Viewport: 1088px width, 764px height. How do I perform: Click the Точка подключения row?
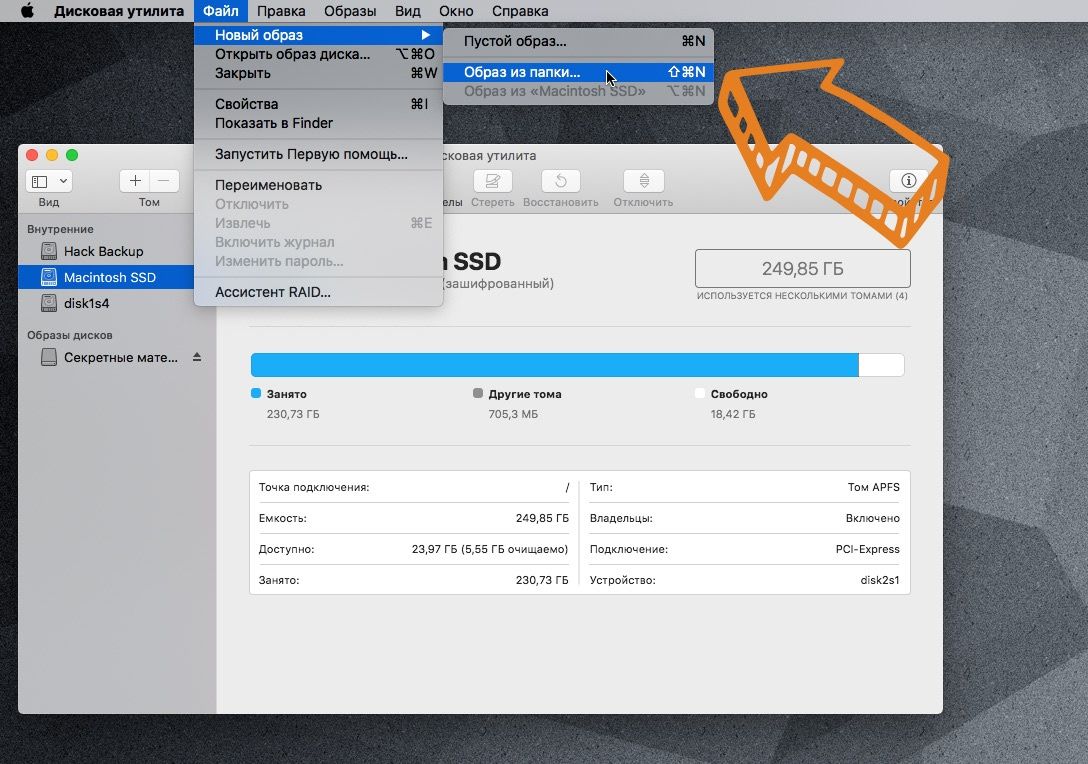414,487
